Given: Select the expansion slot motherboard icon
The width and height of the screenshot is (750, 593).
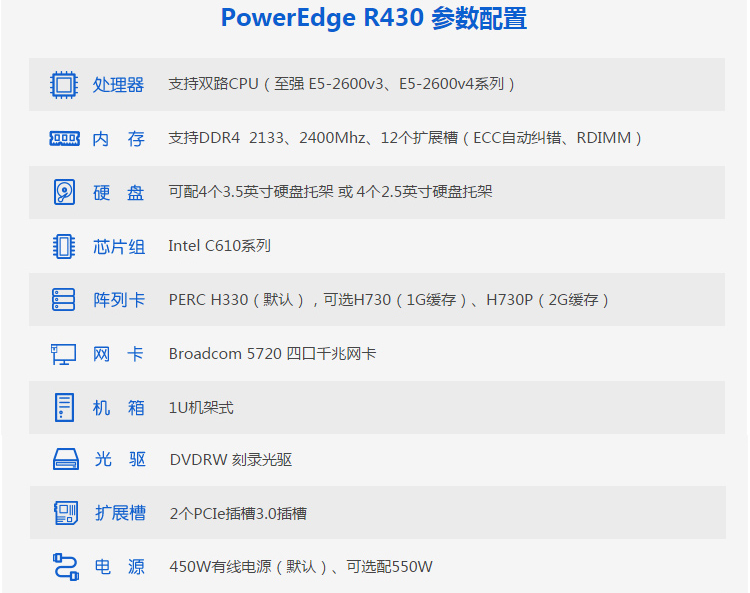Looking at the screenshot, I should (x=64, y=513).
